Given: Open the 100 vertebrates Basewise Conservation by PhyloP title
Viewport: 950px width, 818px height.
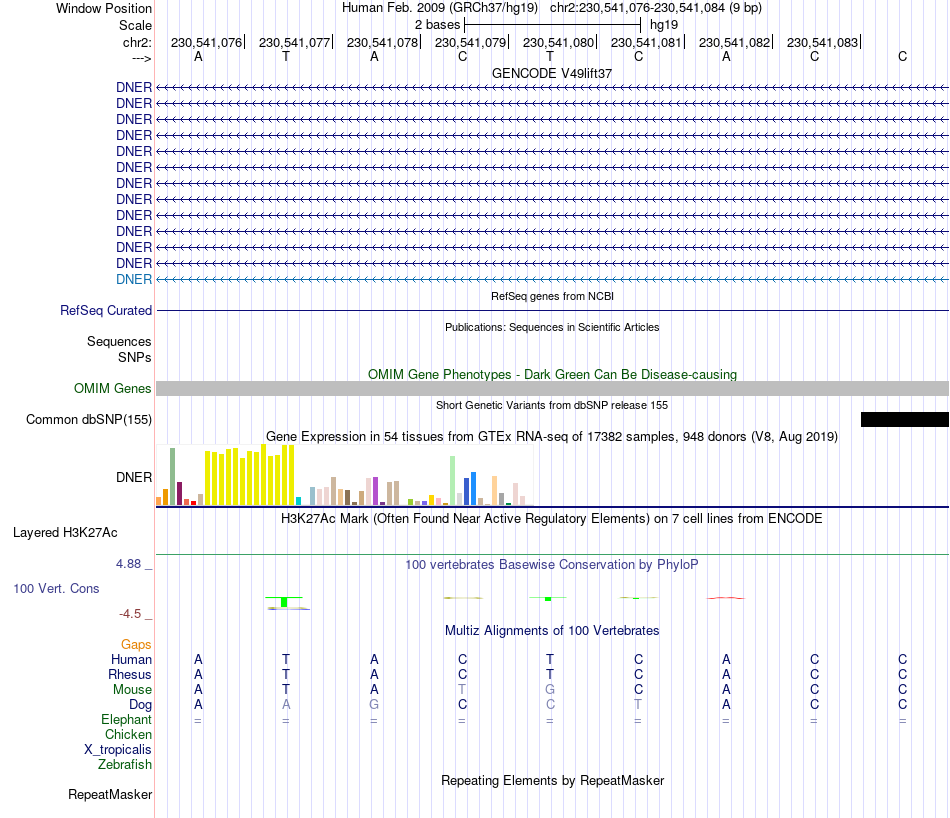Looking at the screenshot, I should tap(552, 565).
